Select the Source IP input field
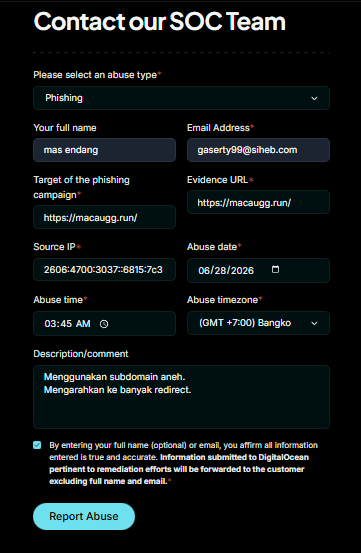 104,270
